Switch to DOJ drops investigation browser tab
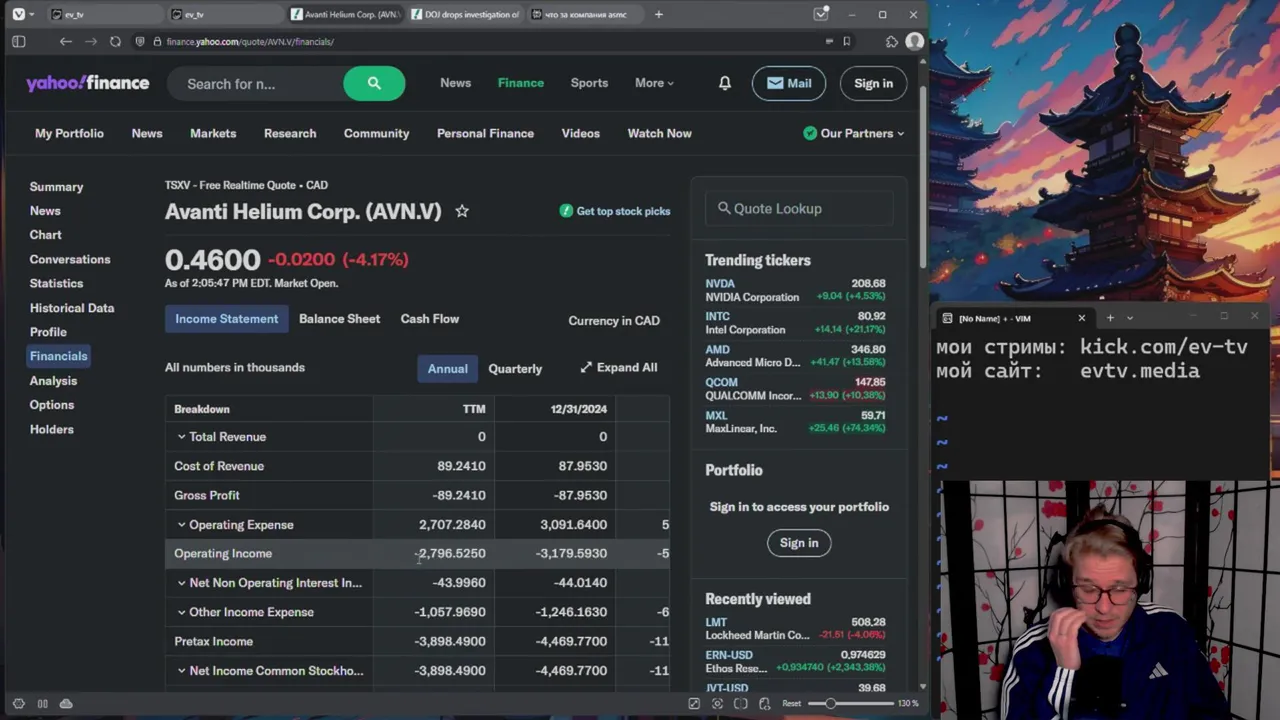The height and width of the screenshot is (720, 1280). (x=465, y=14)
